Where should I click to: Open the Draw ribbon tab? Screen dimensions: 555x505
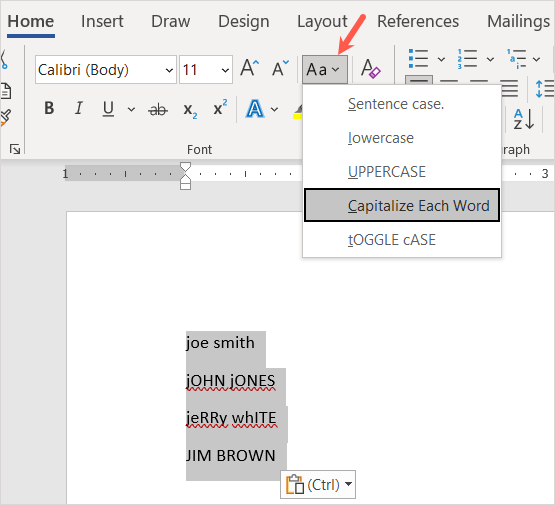pyautogui.click(x=171, y=22)
